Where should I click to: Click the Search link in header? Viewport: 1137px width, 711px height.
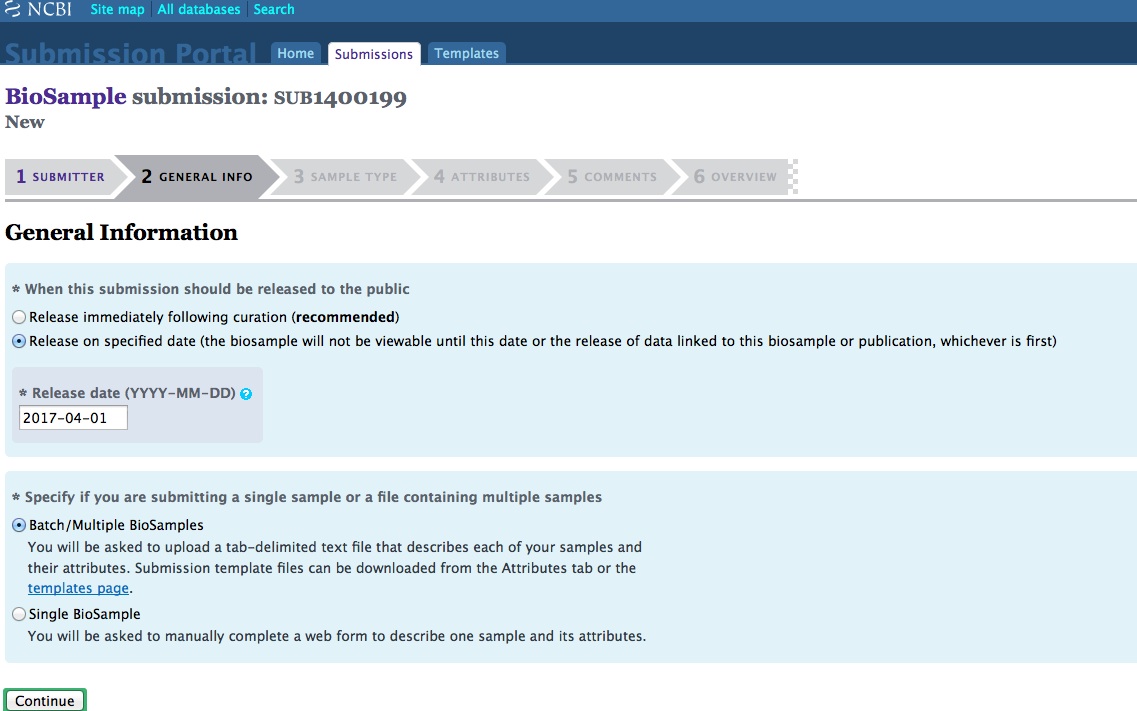[x=273, y=10]
